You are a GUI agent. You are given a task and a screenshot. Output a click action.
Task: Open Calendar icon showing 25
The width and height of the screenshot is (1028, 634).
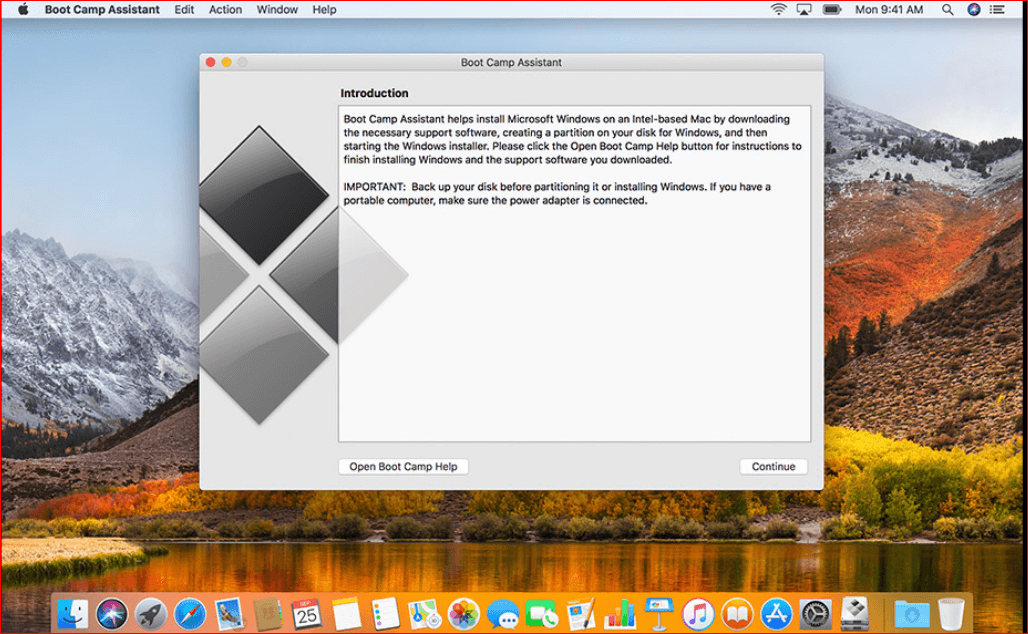point(306,614)
